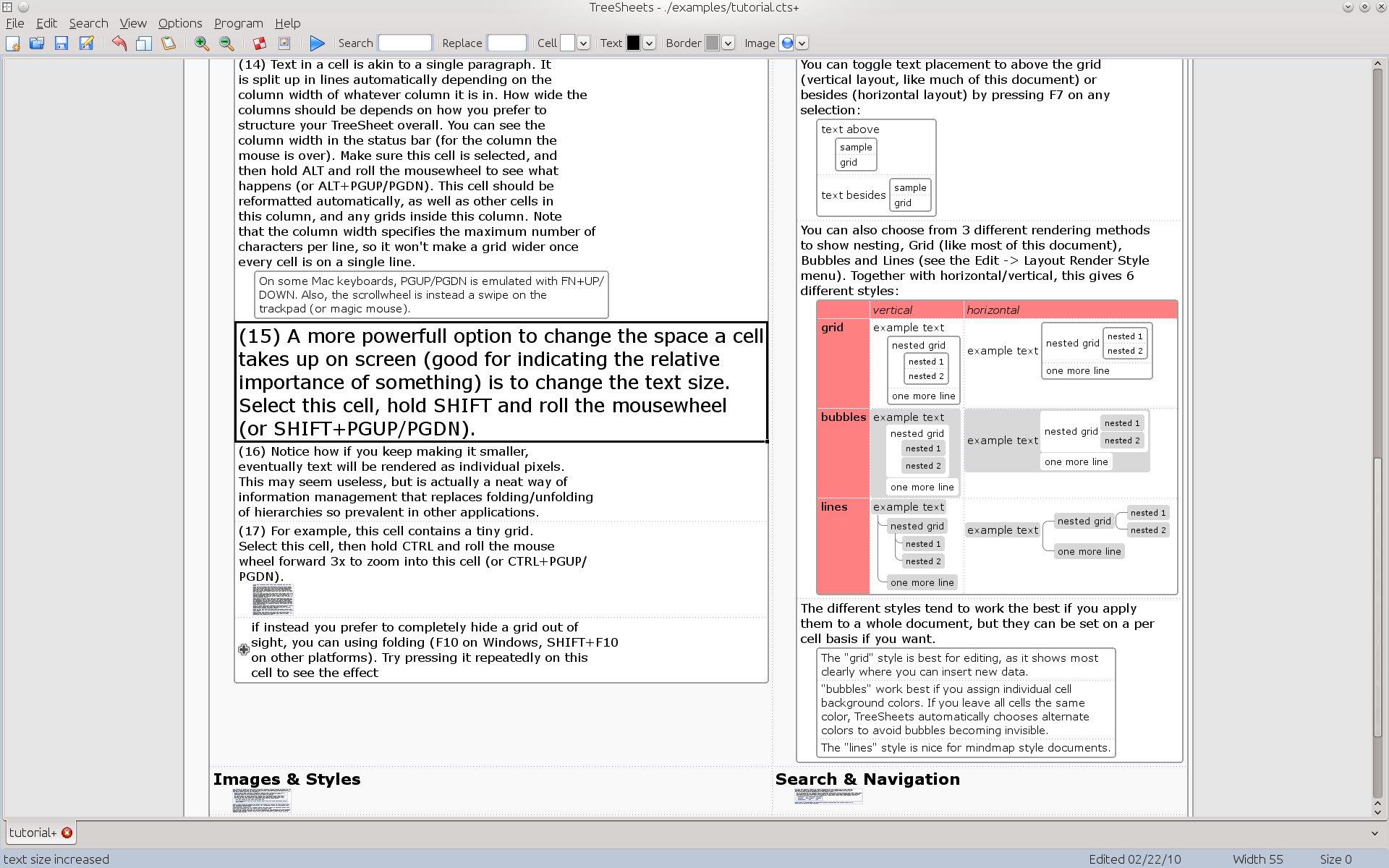Viewport: 1389px width, 868px height.
Task: Select the 'horizontal' header cell
Action: (x=1071, y=310)
